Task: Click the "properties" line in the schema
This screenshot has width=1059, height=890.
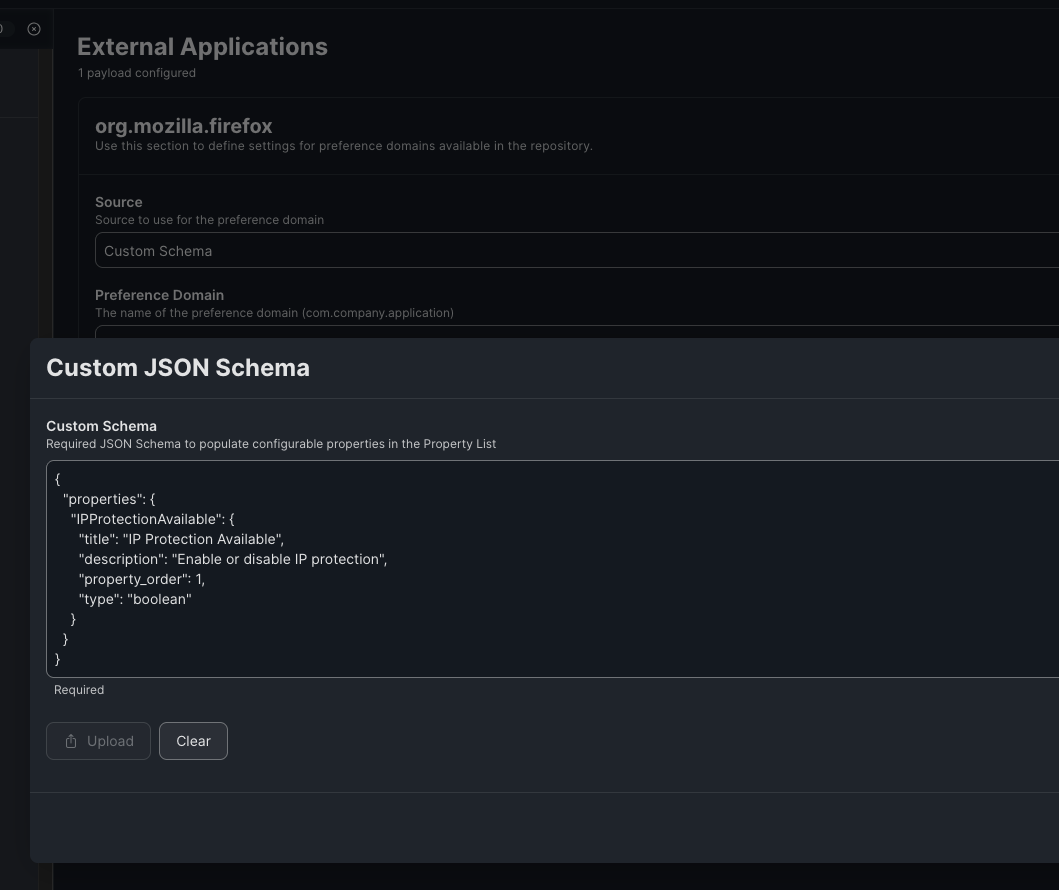Action: [108, 499]
